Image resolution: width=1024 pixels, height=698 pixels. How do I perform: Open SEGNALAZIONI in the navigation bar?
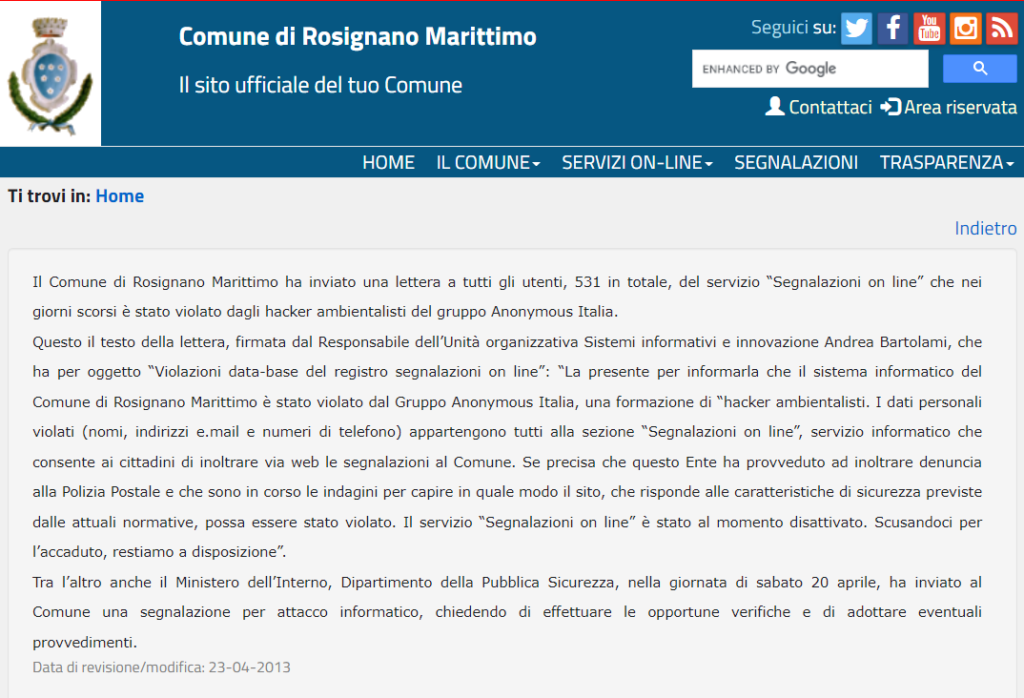(796, 163)
